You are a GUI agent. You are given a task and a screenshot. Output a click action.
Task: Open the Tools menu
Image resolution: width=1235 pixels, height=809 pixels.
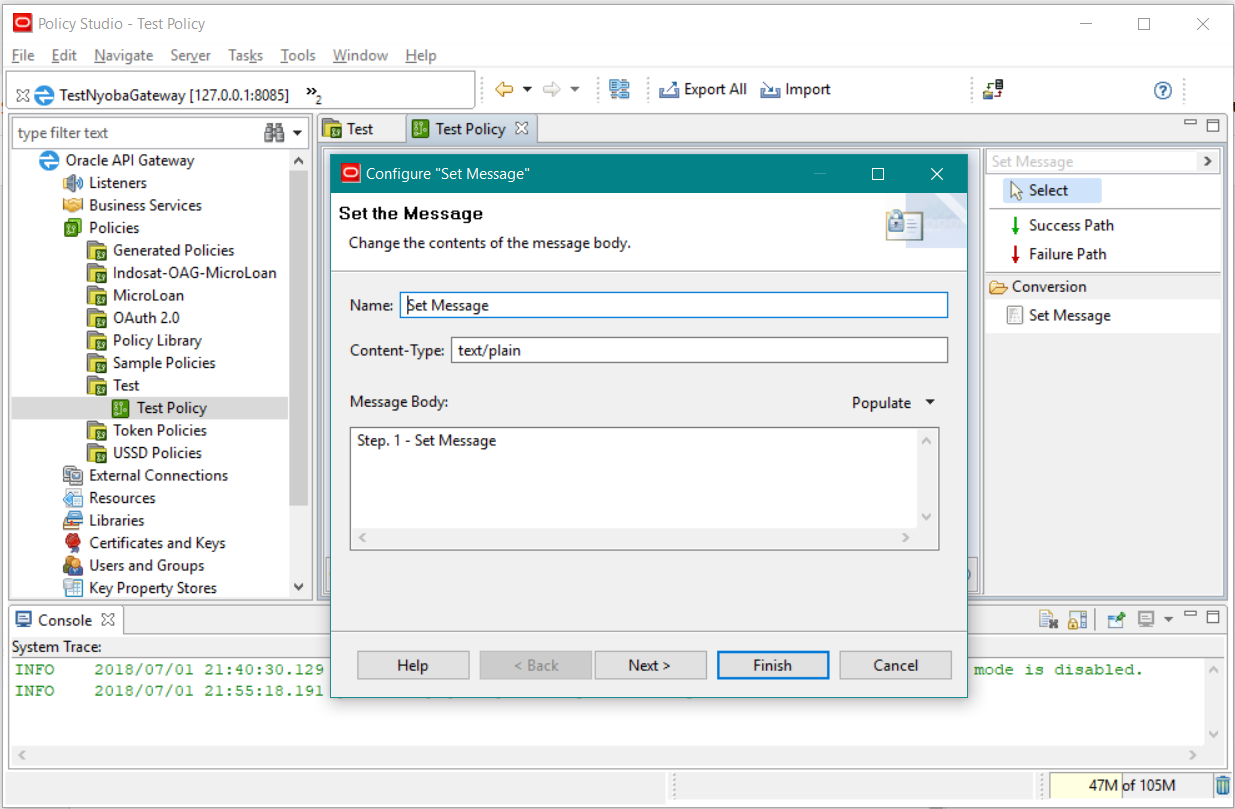(298, 56)
